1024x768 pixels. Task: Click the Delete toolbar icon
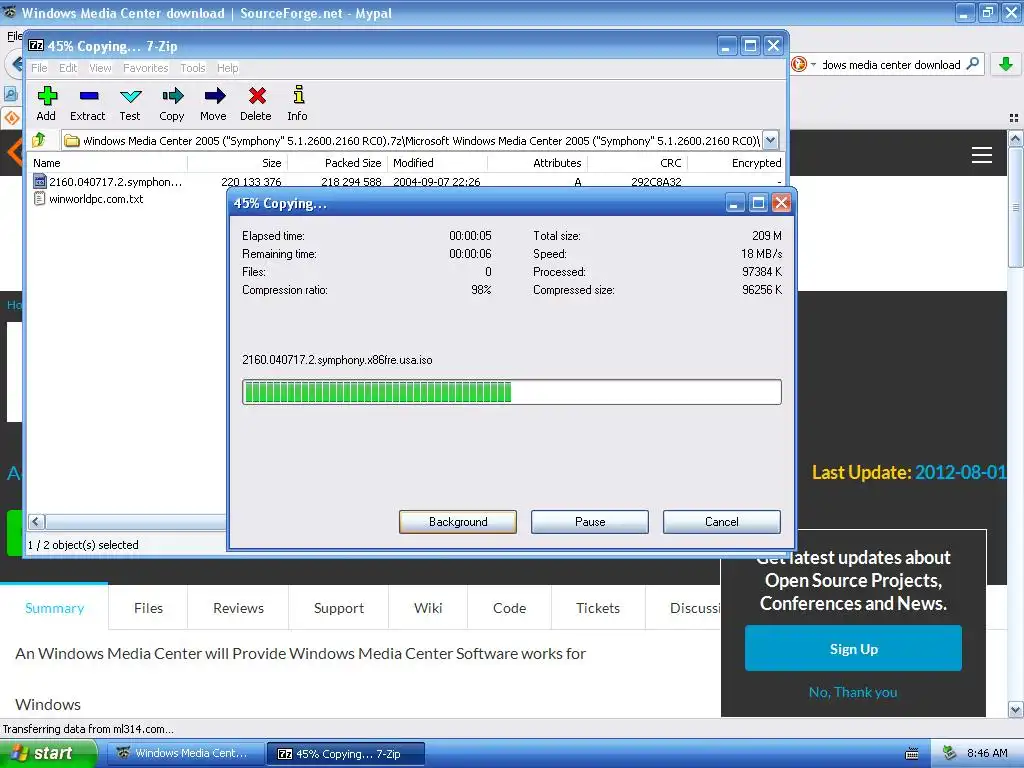pyautogui.click(x=257, y=96)
